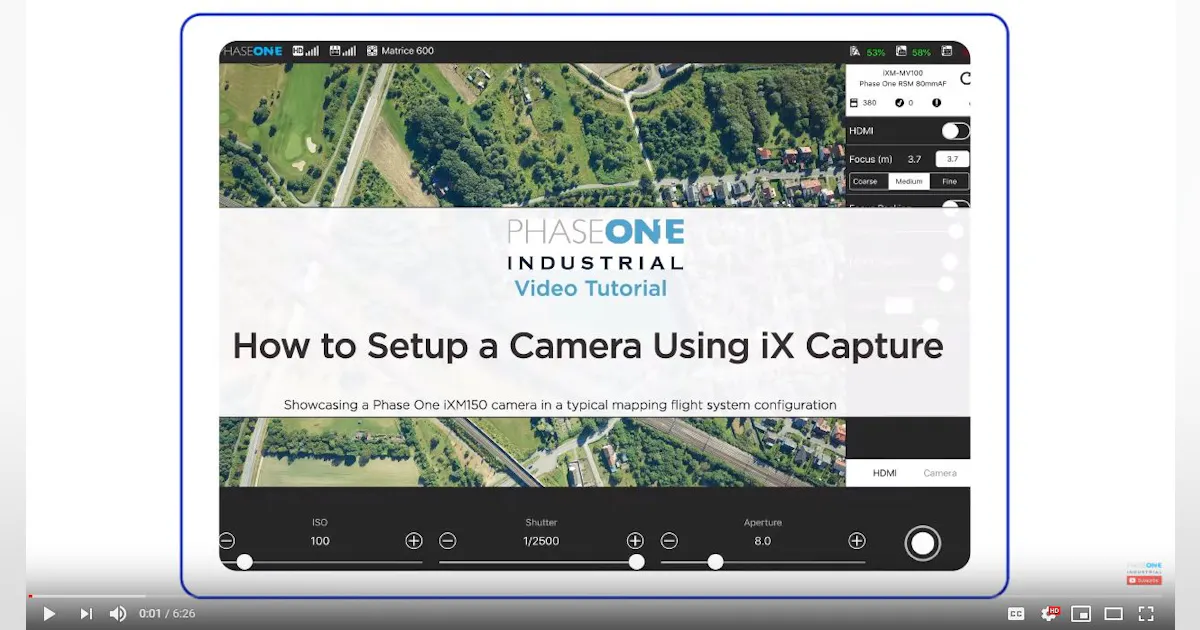Click the Video Tutorial heading
1200x630 pixels.
[x=590, y=288]
